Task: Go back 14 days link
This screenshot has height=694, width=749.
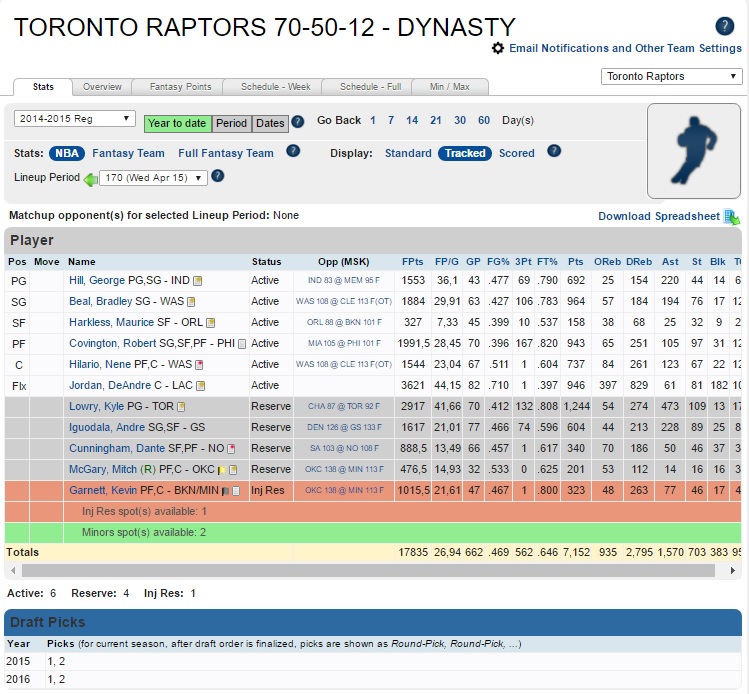Action: pyautogui.click(x=412, y=120)
